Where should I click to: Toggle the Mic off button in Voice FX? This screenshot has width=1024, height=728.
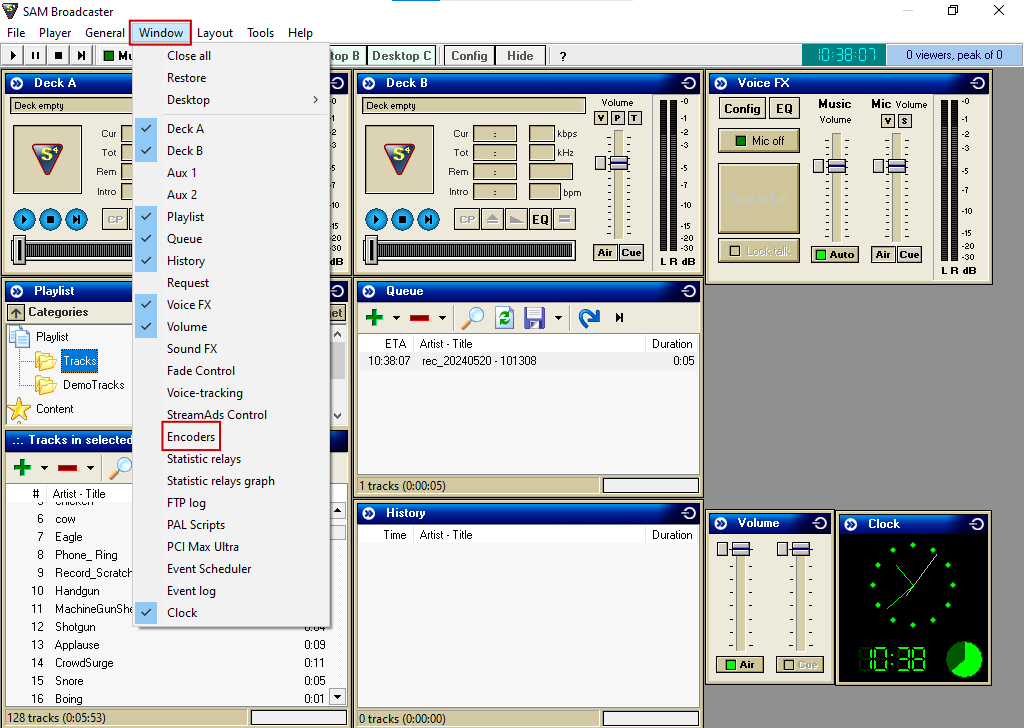click(x=758, y=141)
